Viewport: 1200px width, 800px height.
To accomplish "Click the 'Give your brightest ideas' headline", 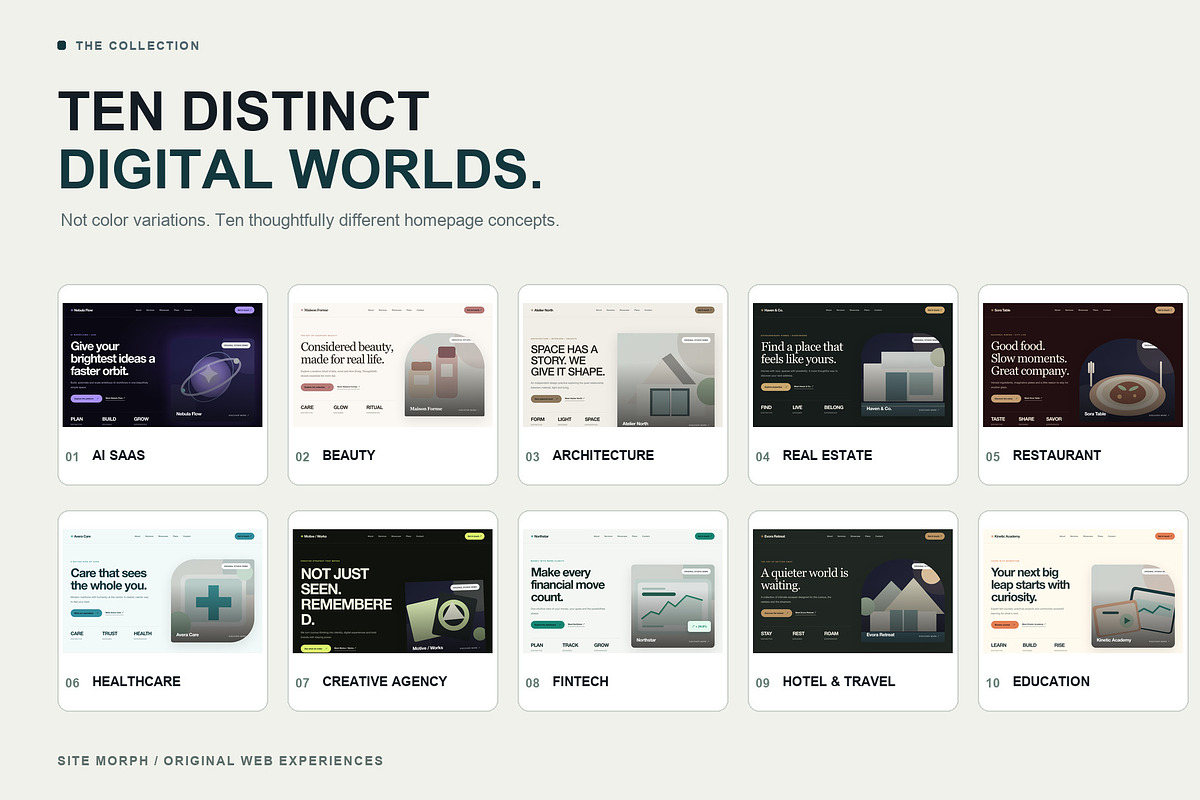I will [113, 358].
